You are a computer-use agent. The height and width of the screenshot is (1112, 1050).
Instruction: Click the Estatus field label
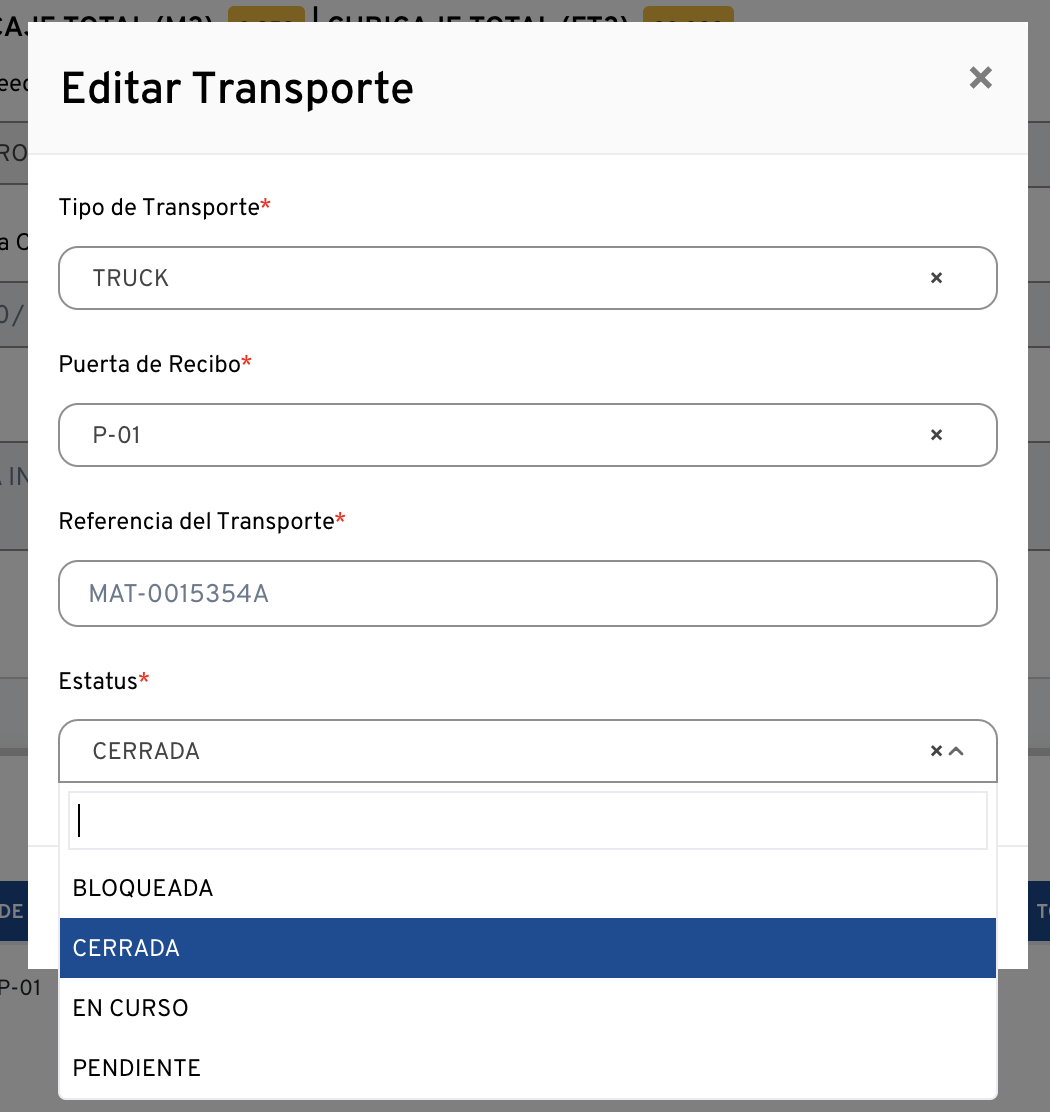[x=98, y=682]
